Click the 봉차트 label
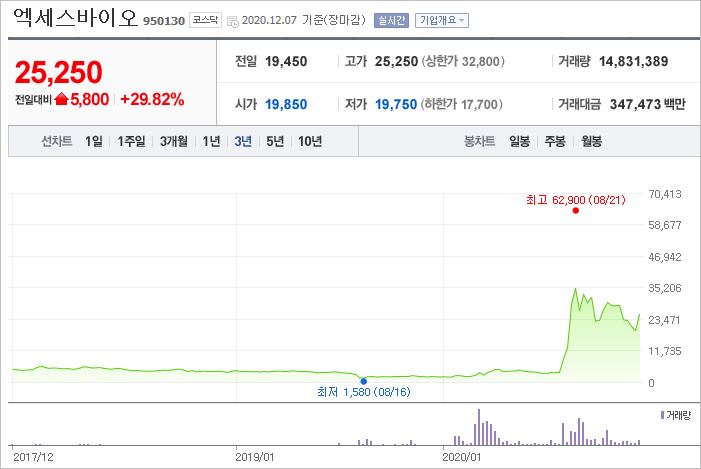 tap(479, 141)
